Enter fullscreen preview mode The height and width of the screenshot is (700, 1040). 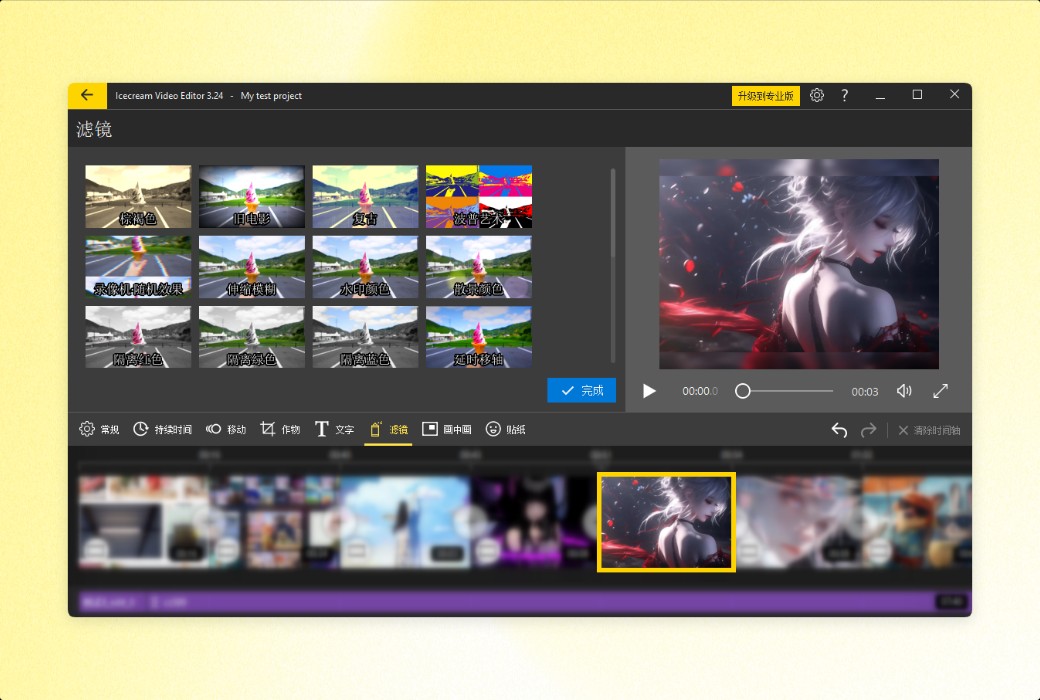(x=940, y=391)
